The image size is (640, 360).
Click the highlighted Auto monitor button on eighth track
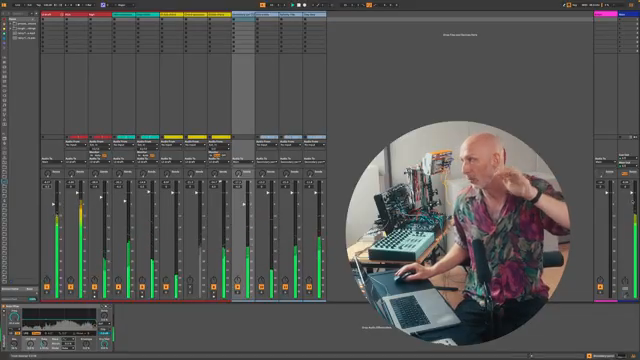pyautogui.click(x=217, y=156)
